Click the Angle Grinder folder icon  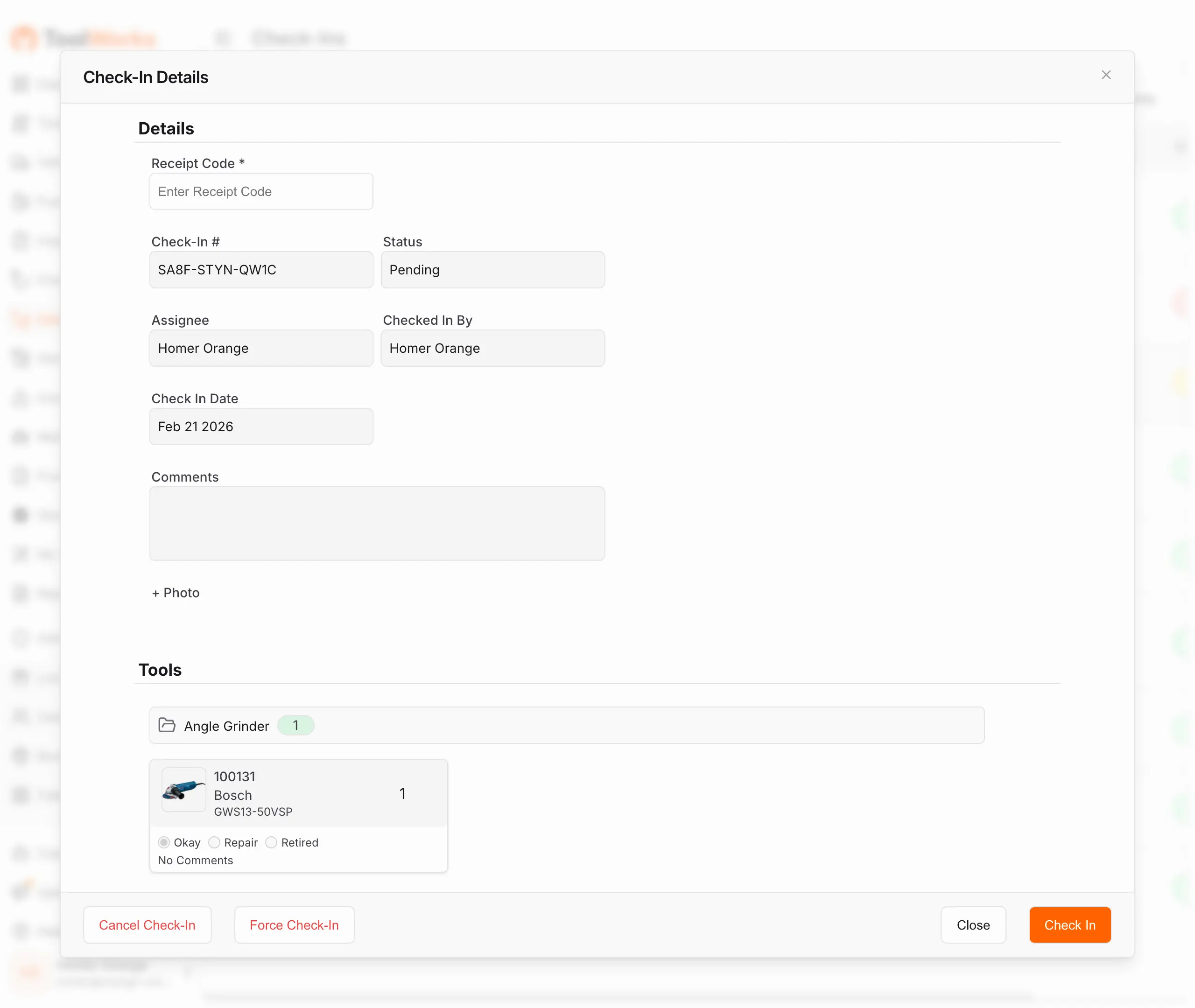167,725
